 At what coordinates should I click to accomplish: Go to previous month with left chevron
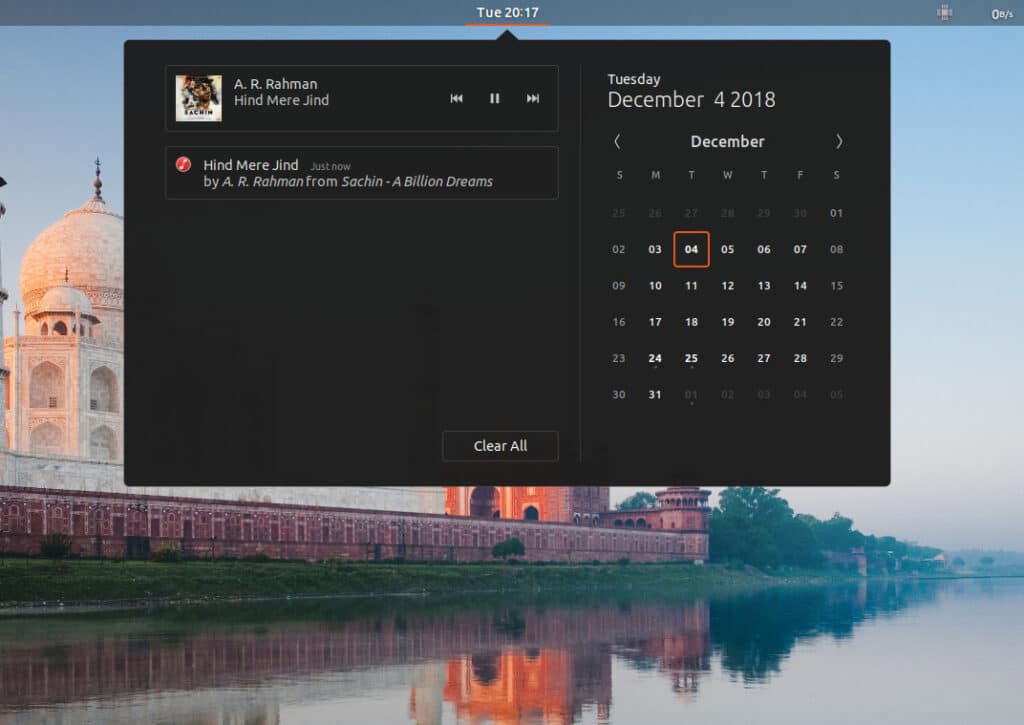tap(617, 141)
